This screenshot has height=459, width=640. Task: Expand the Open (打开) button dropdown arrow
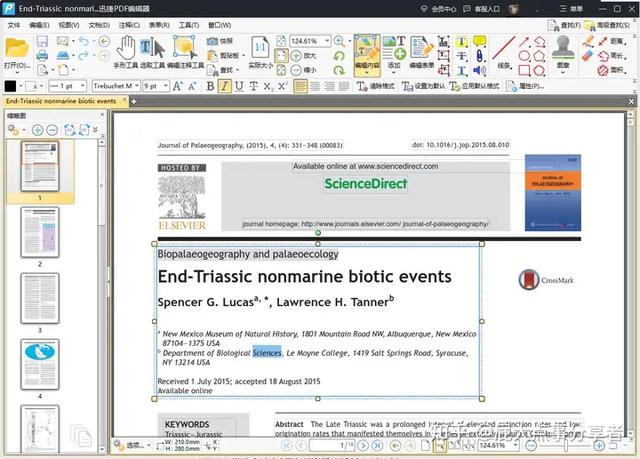(17, 72)
